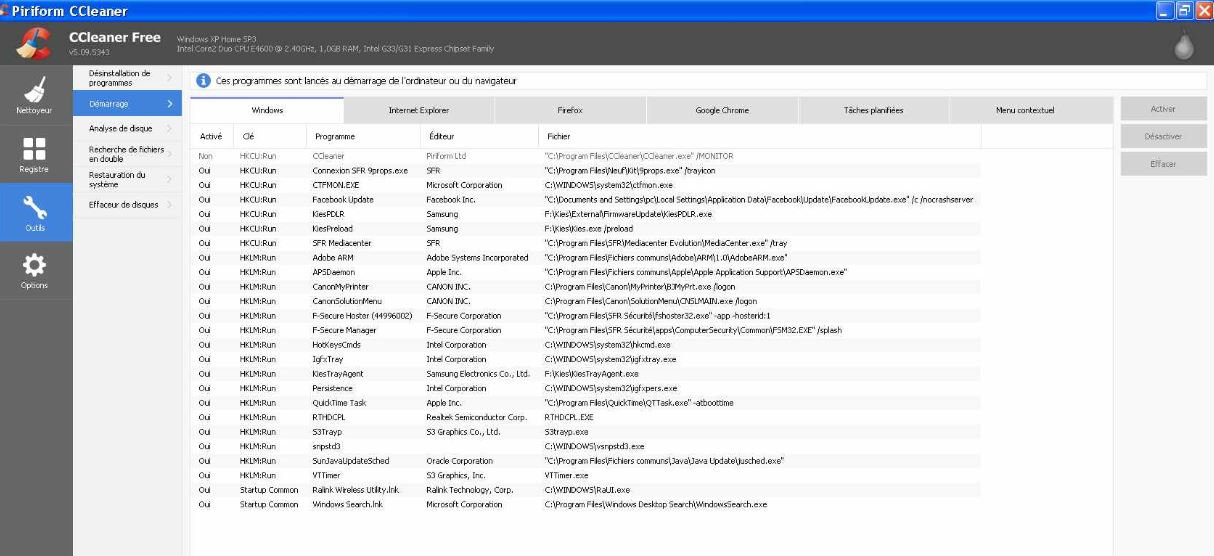Switch to the Internet Explorer tab

tap(419, 110)
